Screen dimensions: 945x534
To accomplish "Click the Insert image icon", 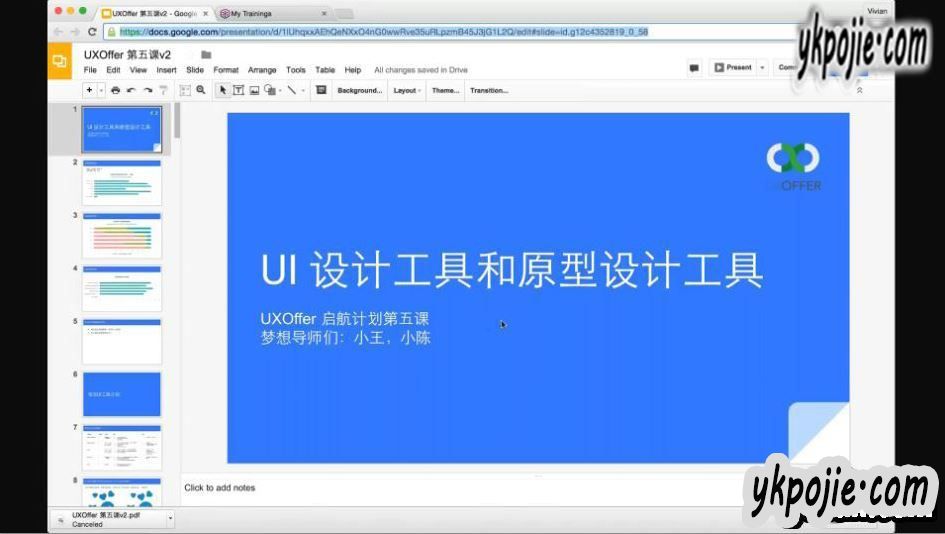I will (x=254, y=90).
